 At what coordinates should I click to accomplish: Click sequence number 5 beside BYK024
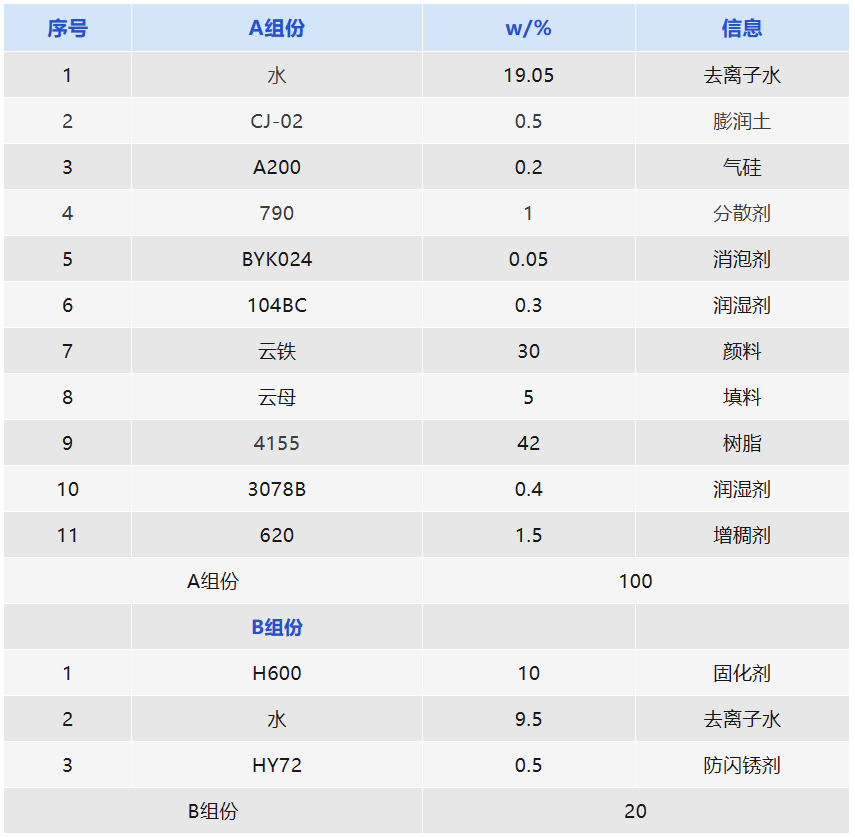[68, 259]
